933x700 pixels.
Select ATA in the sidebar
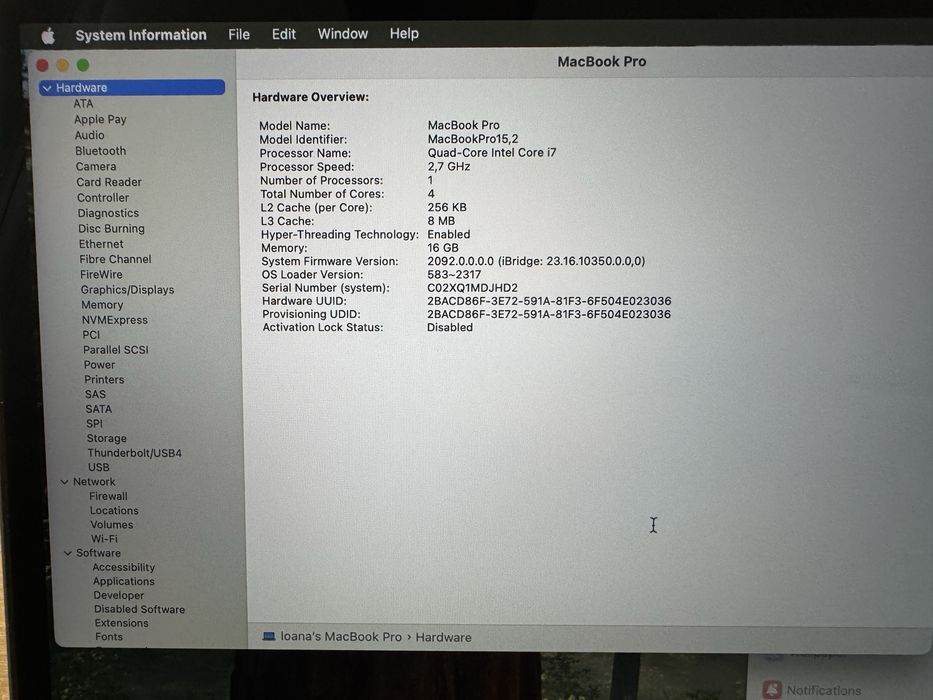(x=83, y=104)
